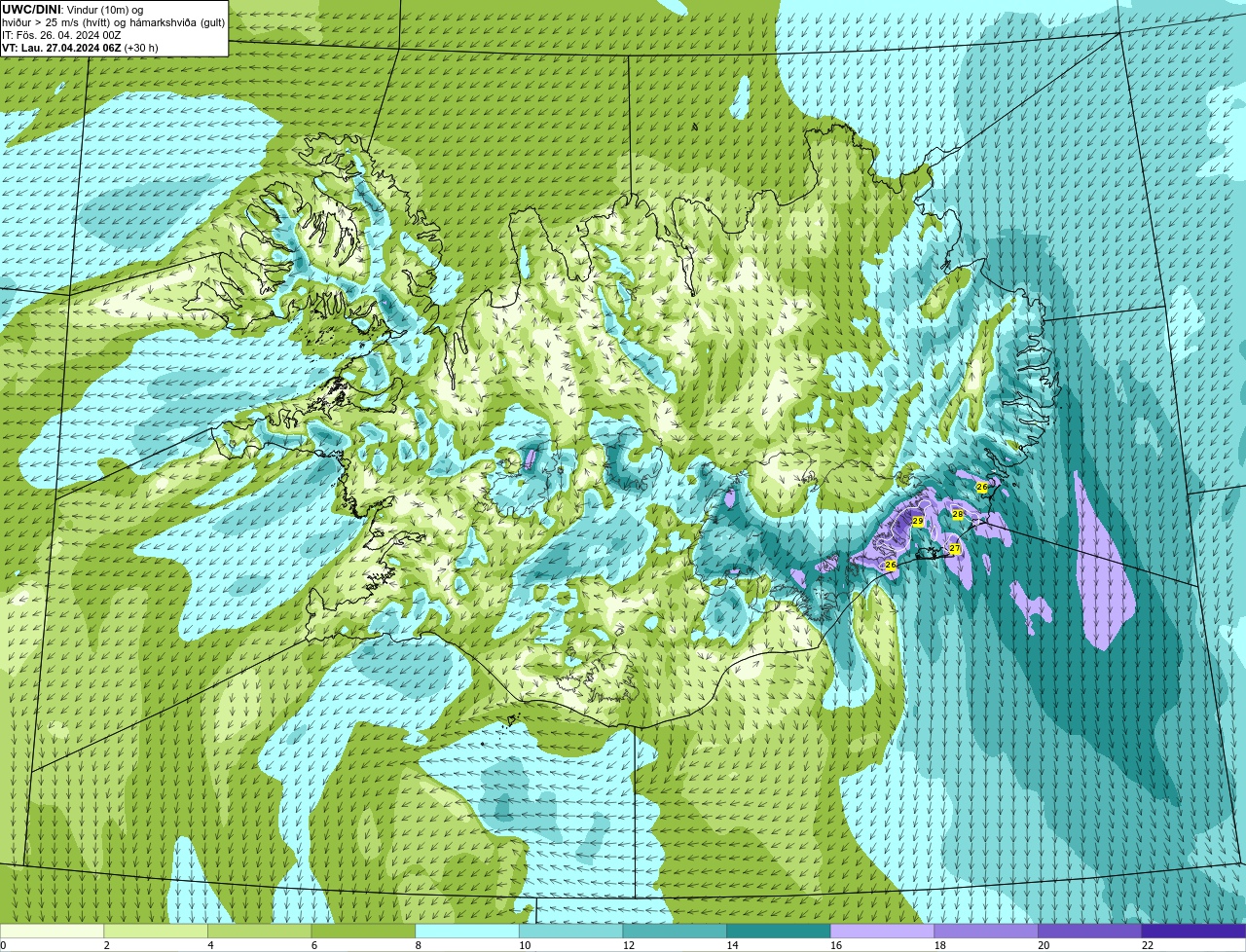The height and width of the screenshot is (952, 1246).
Task: Select the 8–10 m/s light cyan legend swatch
Action: (x=467, y=931)
